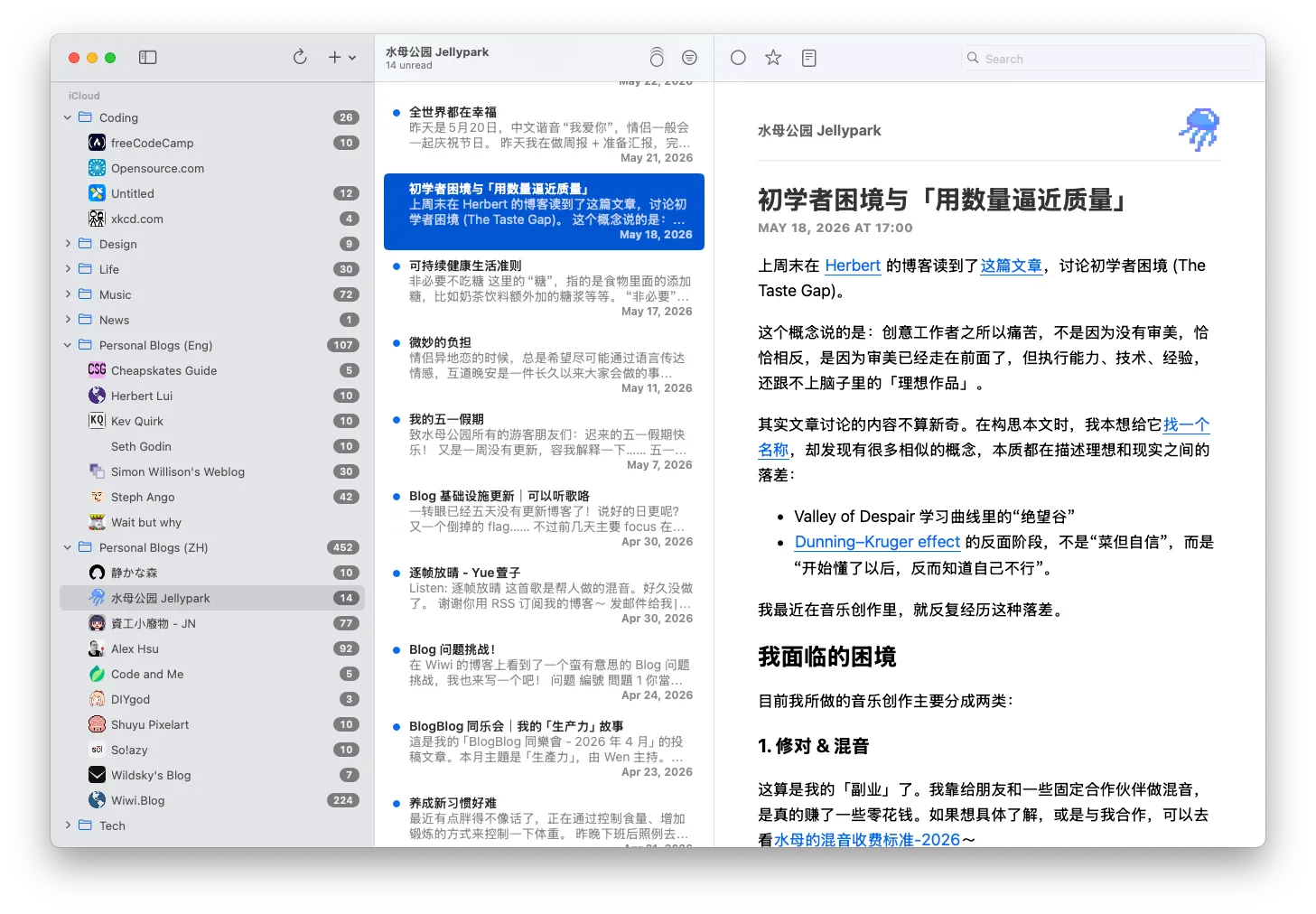Click the jellyfish avatar in article header

1199,130
